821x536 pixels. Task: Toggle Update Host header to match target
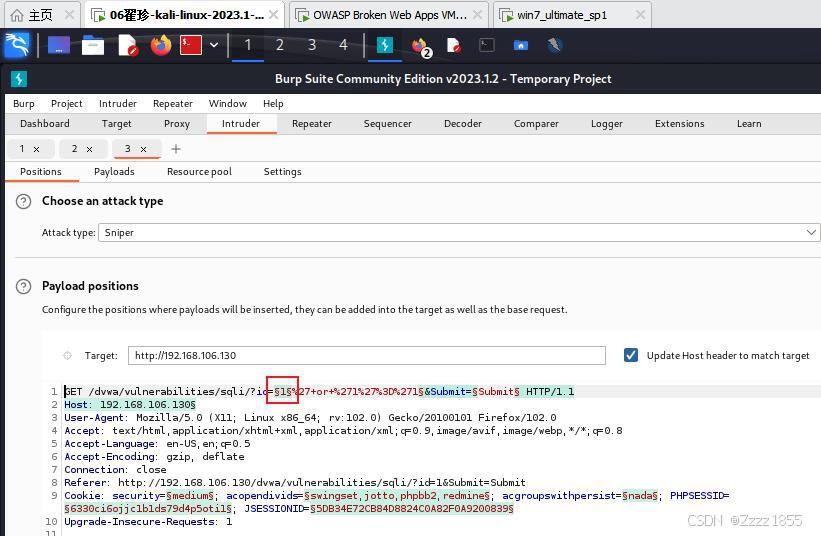[631, 355]
